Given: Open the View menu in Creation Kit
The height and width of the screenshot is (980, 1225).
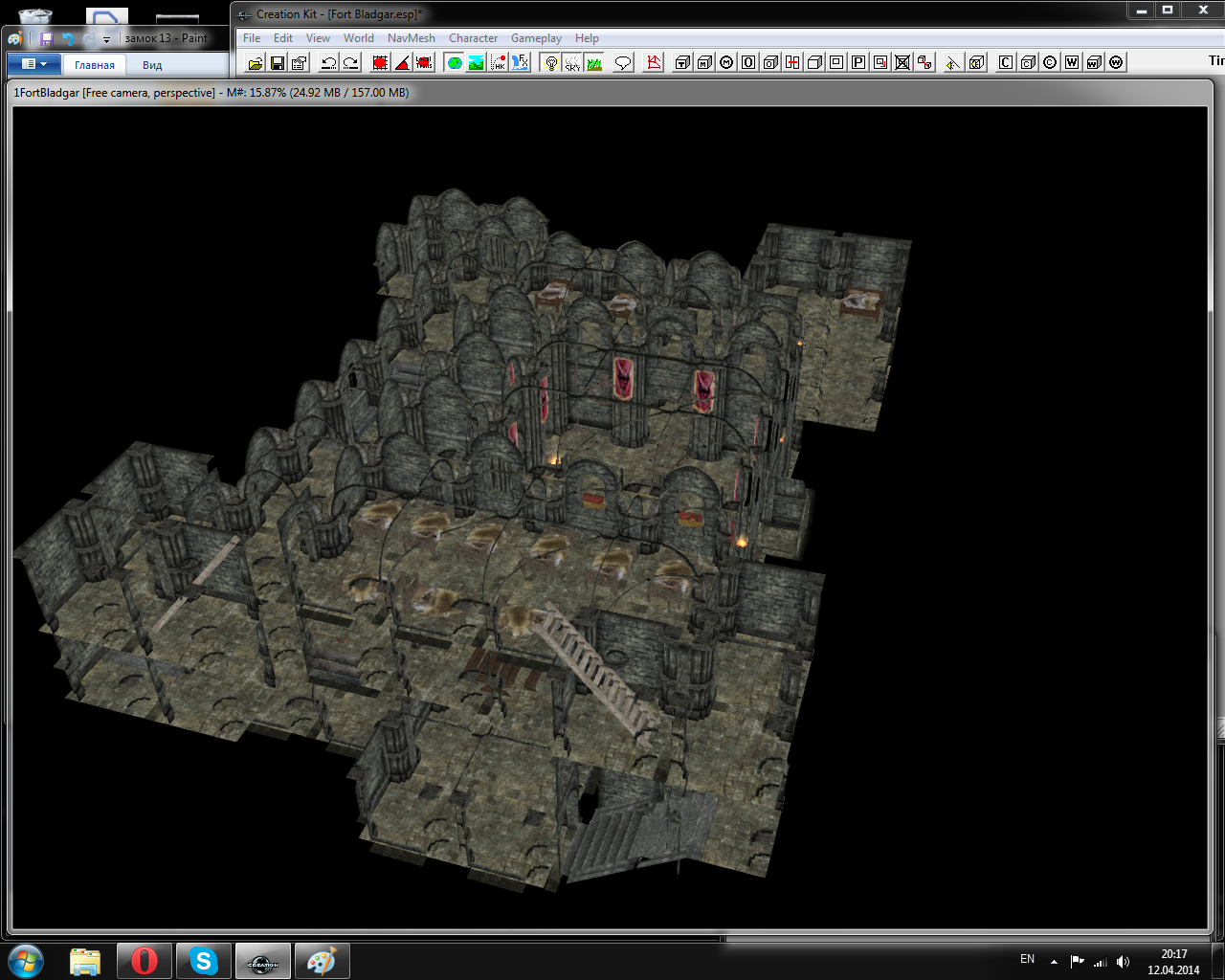Looking at the screenshot, I should click(x=318, y=38).
